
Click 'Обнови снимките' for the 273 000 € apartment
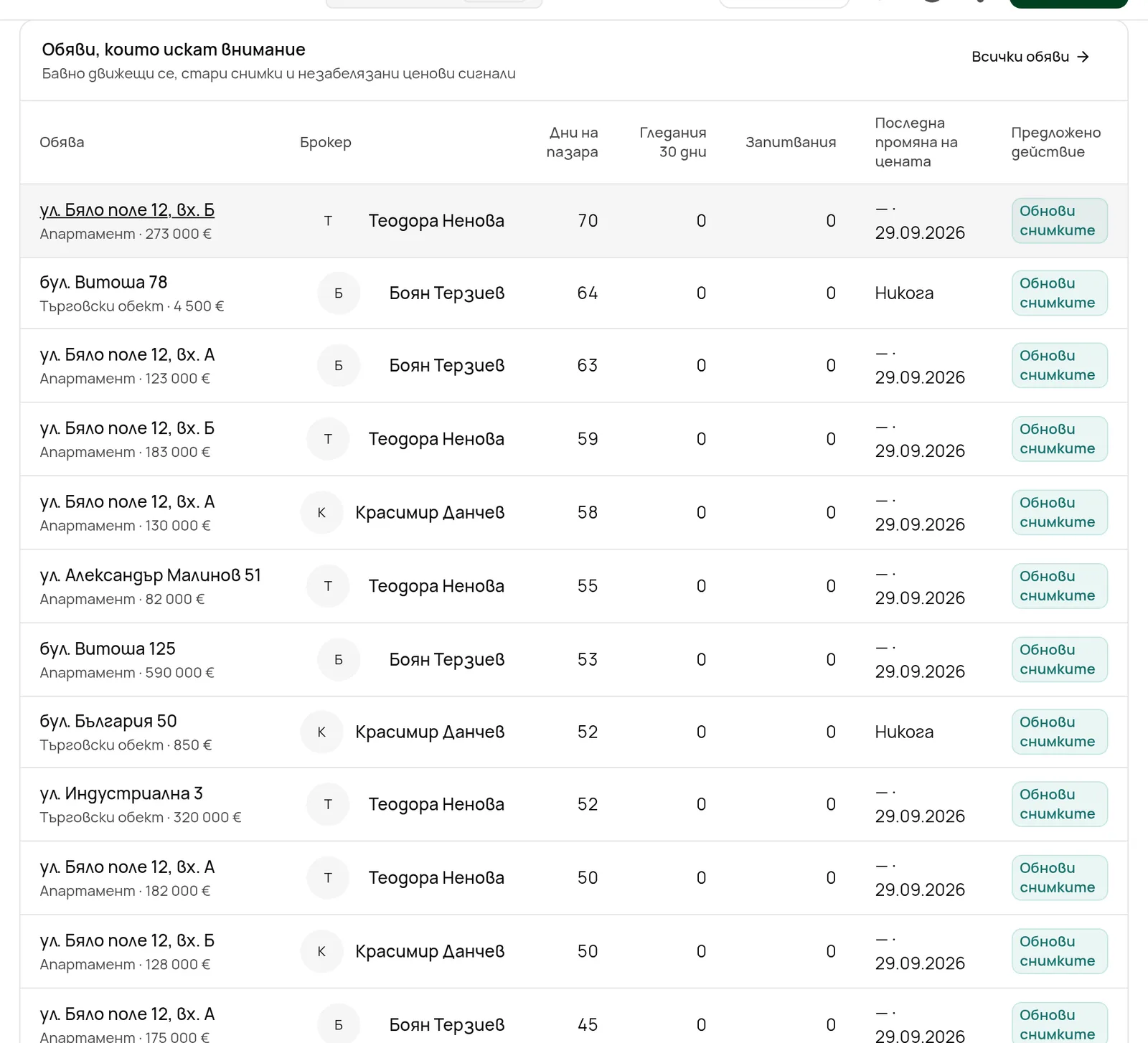pos(1059,221)
